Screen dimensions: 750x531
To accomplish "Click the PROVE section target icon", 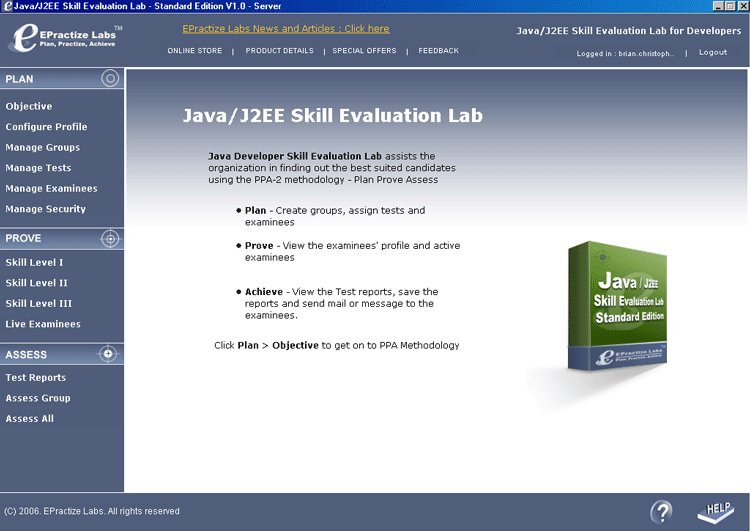I will click(x=110, y=238).
